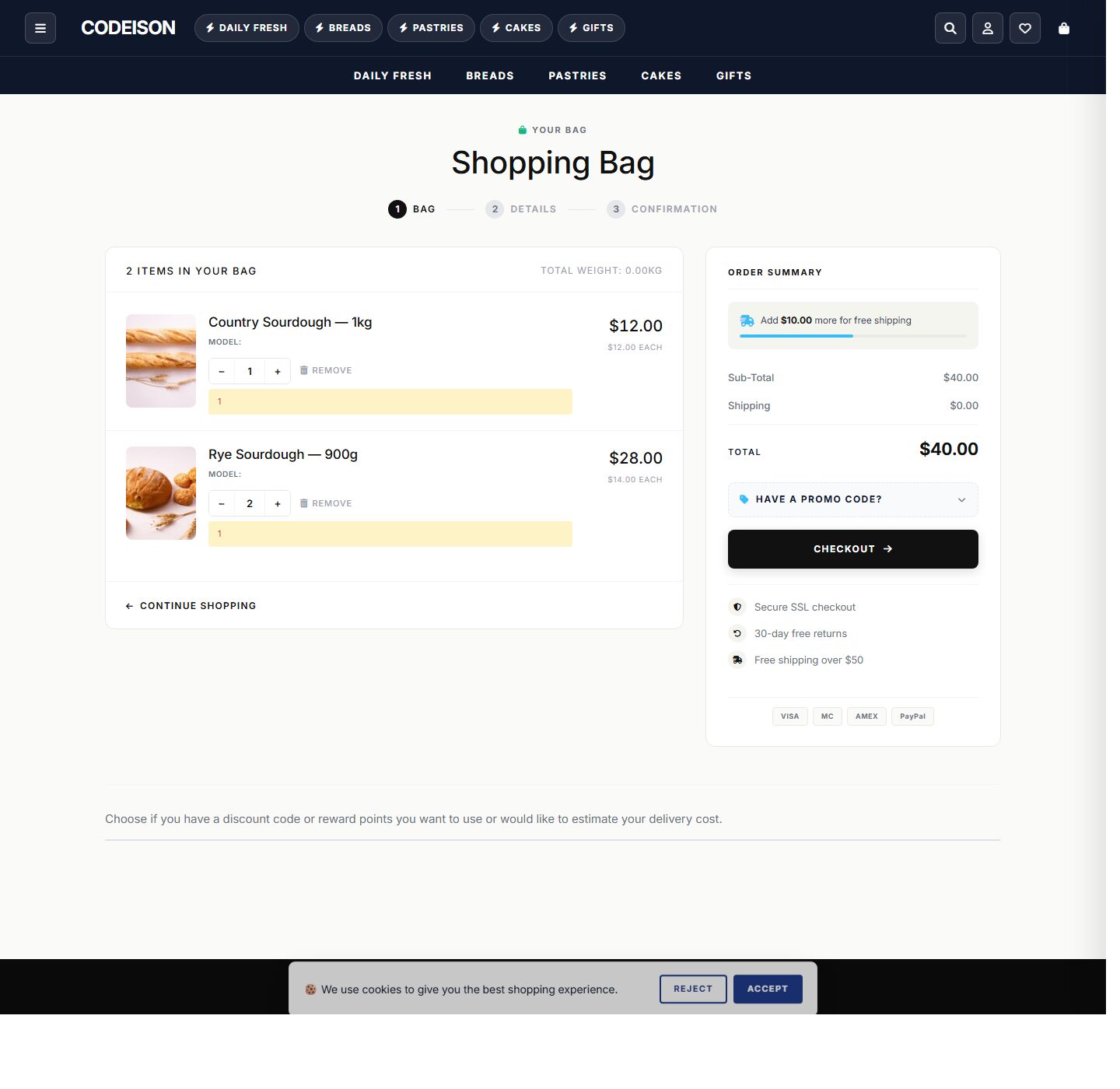
Task: Open the user account icon
Action: (x=987, y=28)
